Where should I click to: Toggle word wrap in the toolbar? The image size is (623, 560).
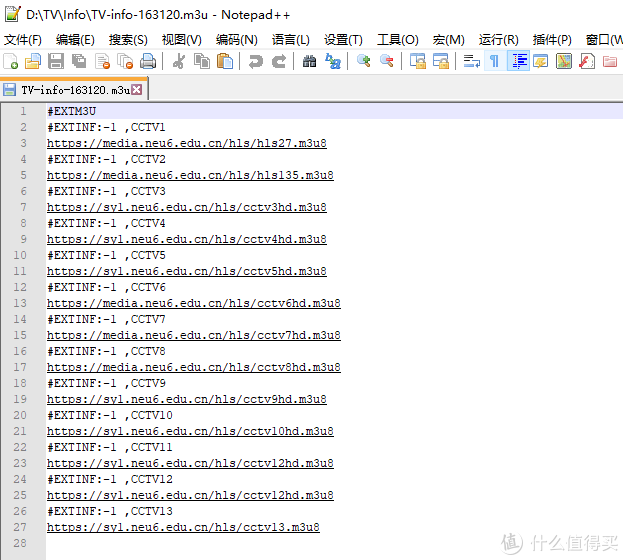pos(472,62)
